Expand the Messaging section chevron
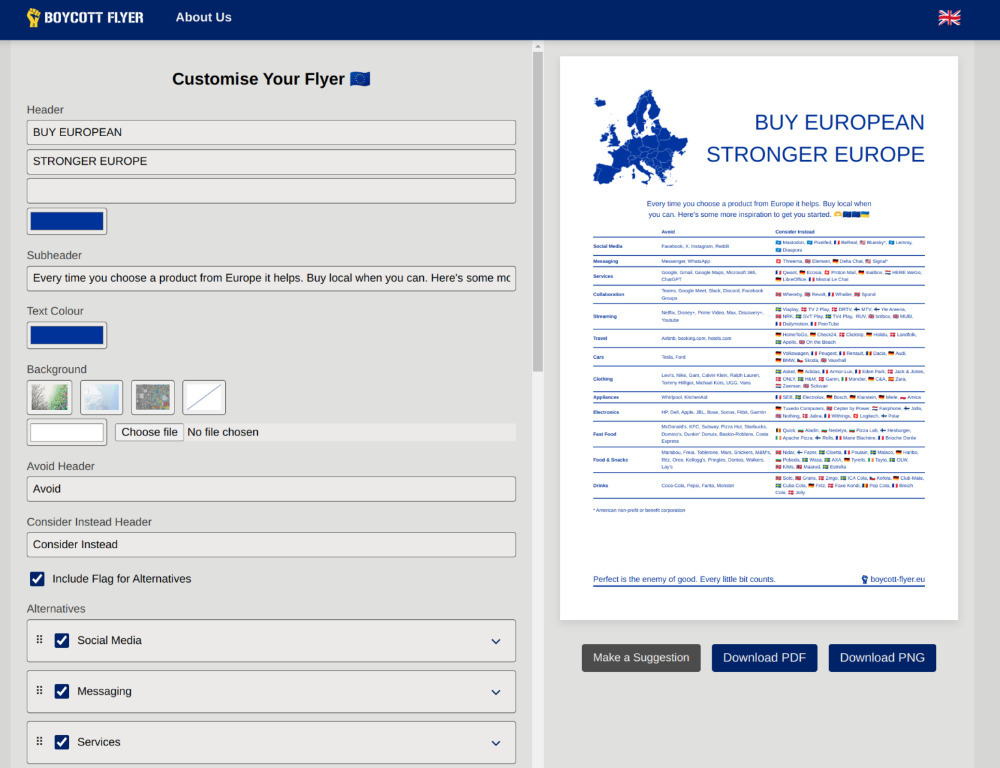This screenshot has height=768, width=1000. pyautogui.click(x=496, y=692)
